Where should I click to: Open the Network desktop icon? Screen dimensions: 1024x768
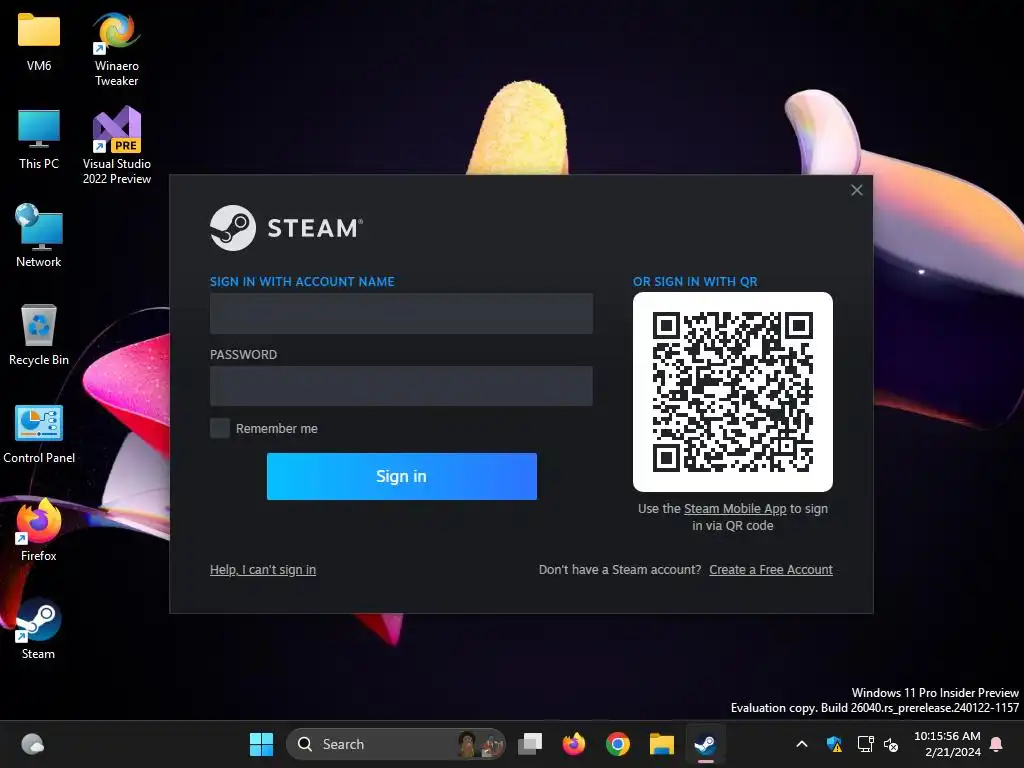coord(39,235)
